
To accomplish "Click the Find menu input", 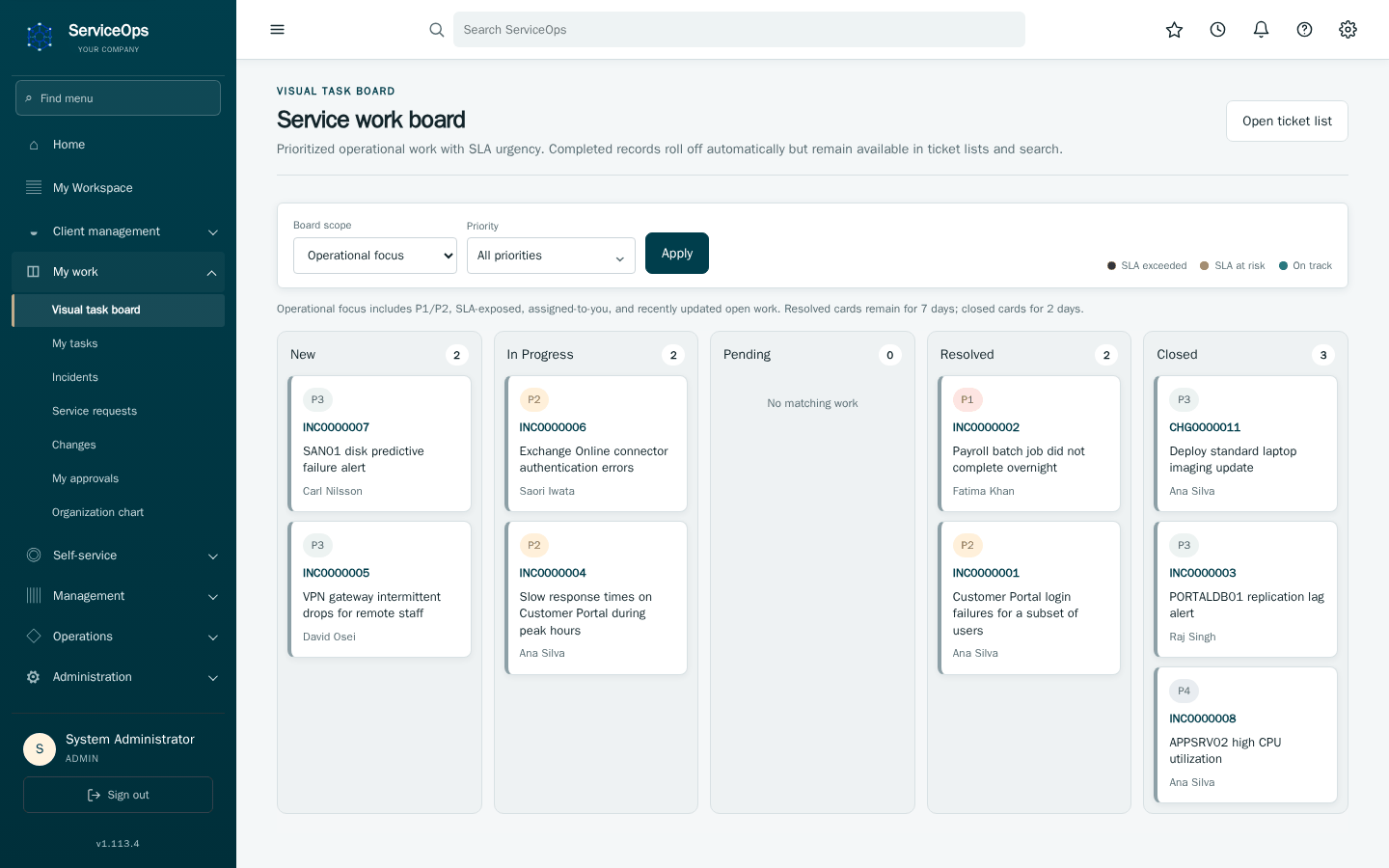I will 118,98.
